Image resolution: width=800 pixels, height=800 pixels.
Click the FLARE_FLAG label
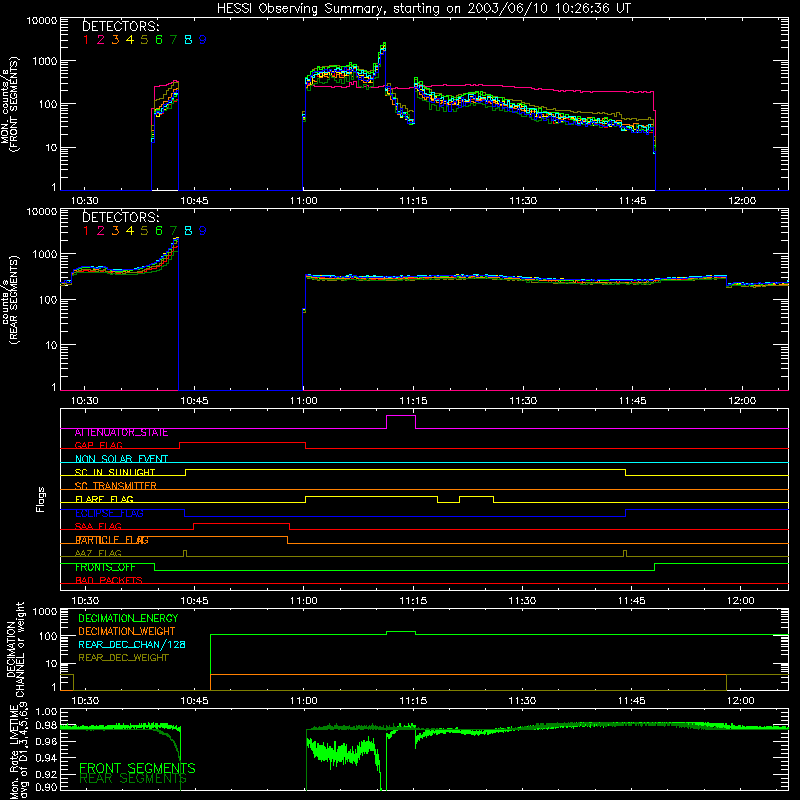[104, 499]
